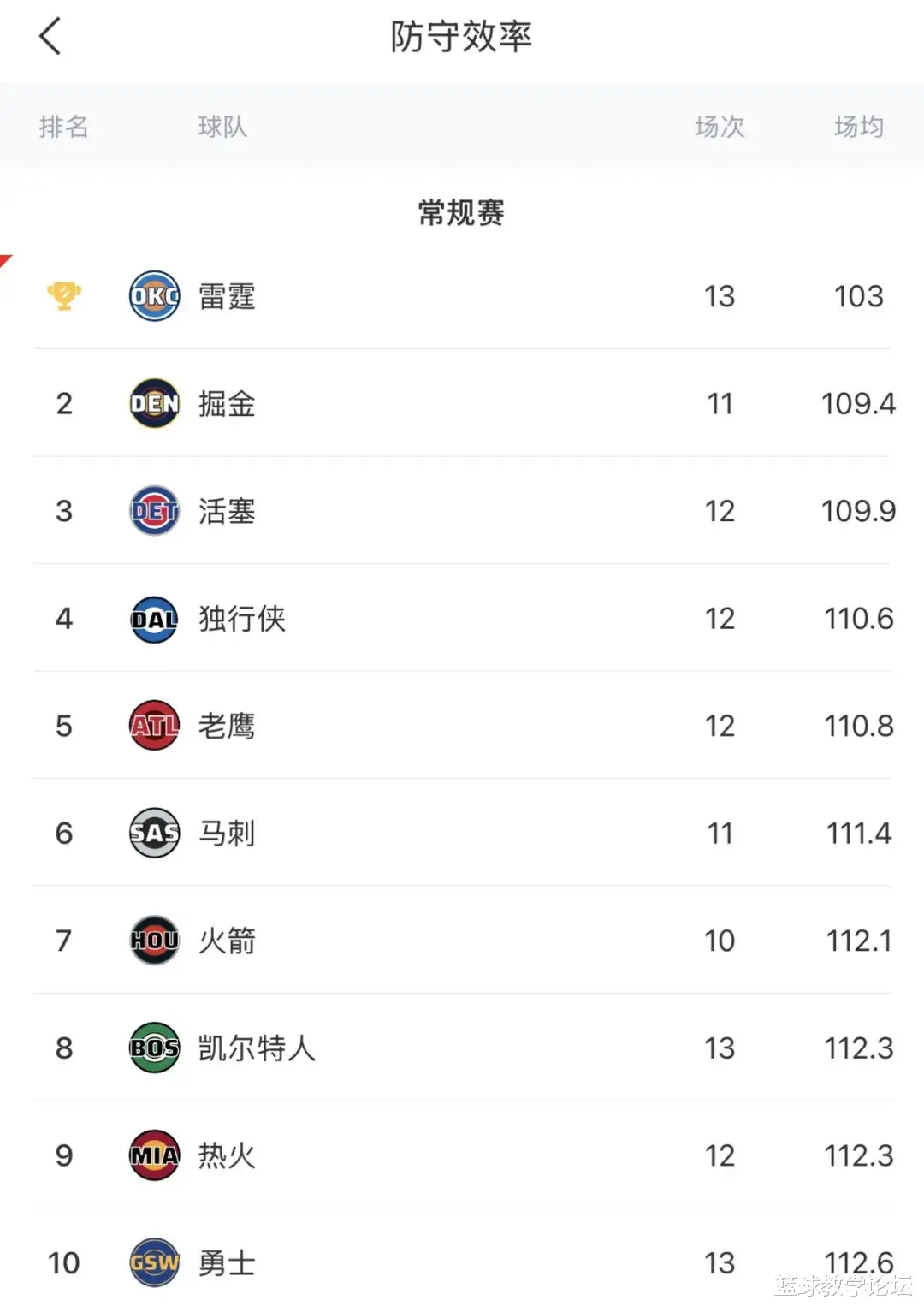Tap the 排名 column header
The image size is (924, 1312).
pyautogui.click(x=64, y=127)
